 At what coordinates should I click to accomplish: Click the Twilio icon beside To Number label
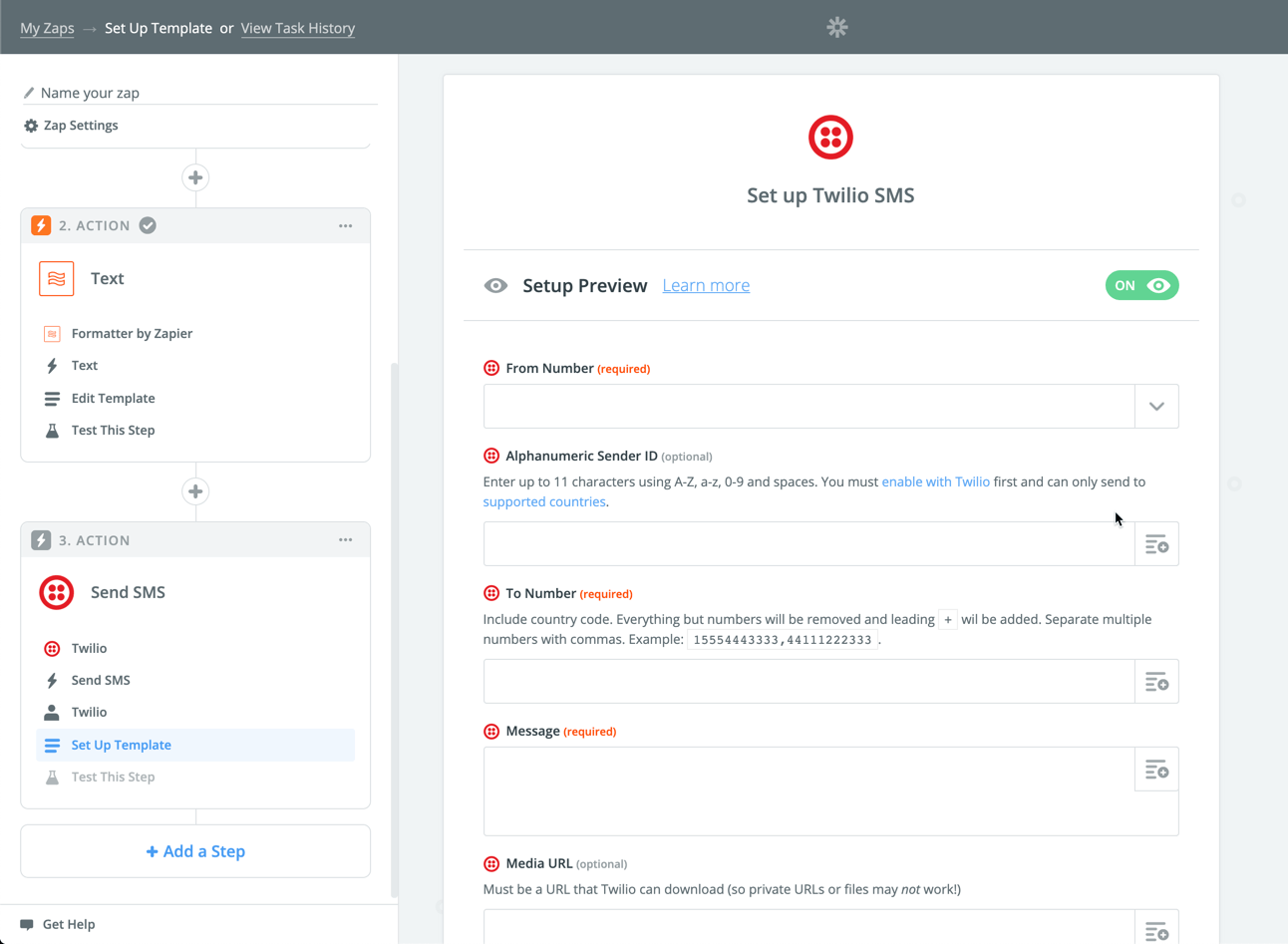491,593
